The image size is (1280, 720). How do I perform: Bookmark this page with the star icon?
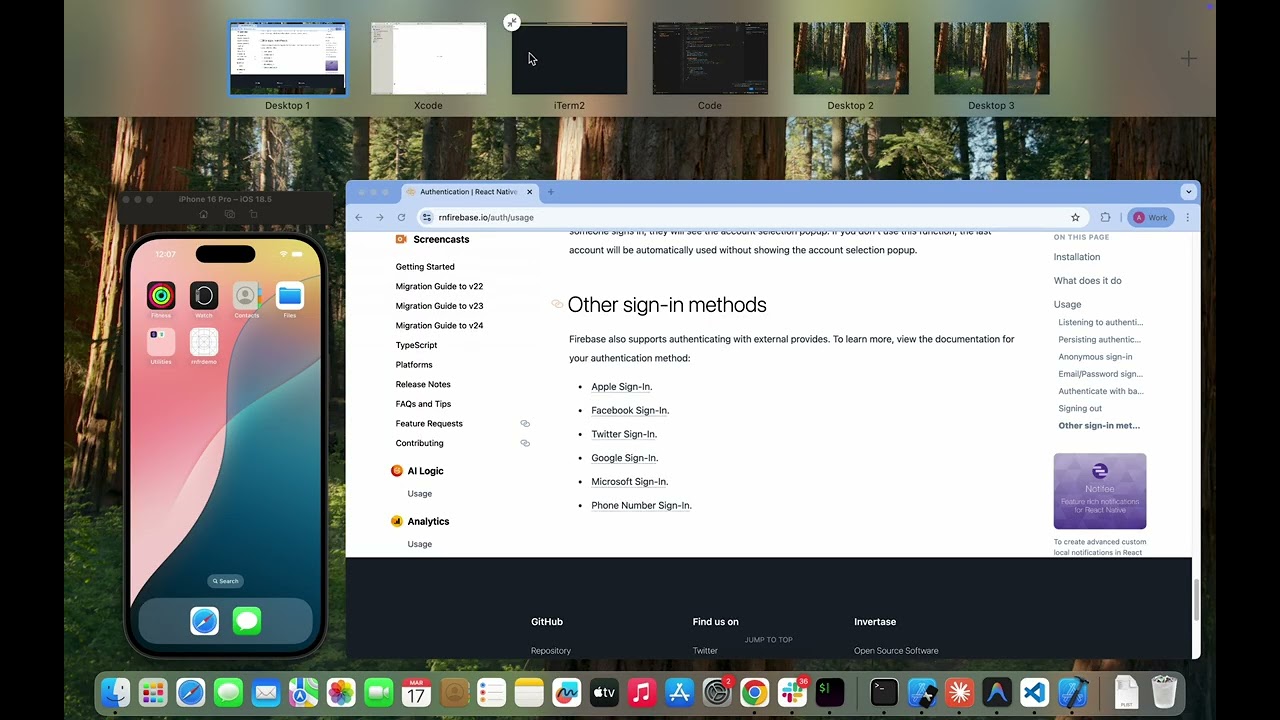[1076, 217]
